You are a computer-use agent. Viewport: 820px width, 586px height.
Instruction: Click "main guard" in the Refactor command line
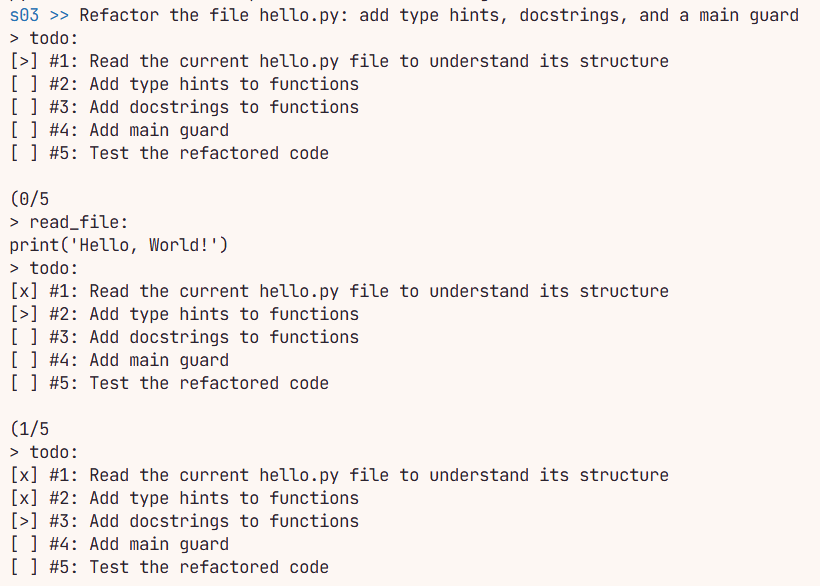pyautogui.click(x=749, y=15)
